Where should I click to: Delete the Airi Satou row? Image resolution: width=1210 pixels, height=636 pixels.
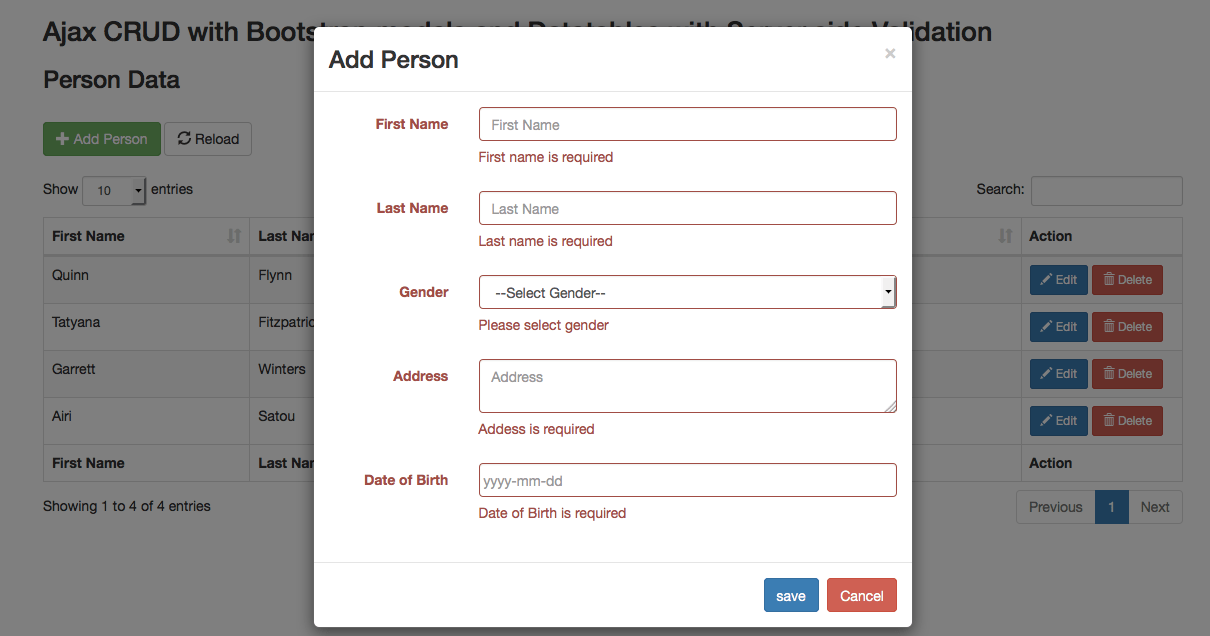tap(1127, 421)
